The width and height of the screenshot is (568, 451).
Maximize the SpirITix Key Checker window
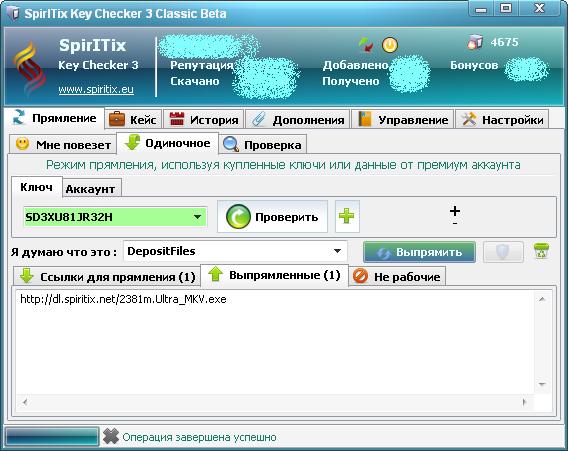point(506,9)
